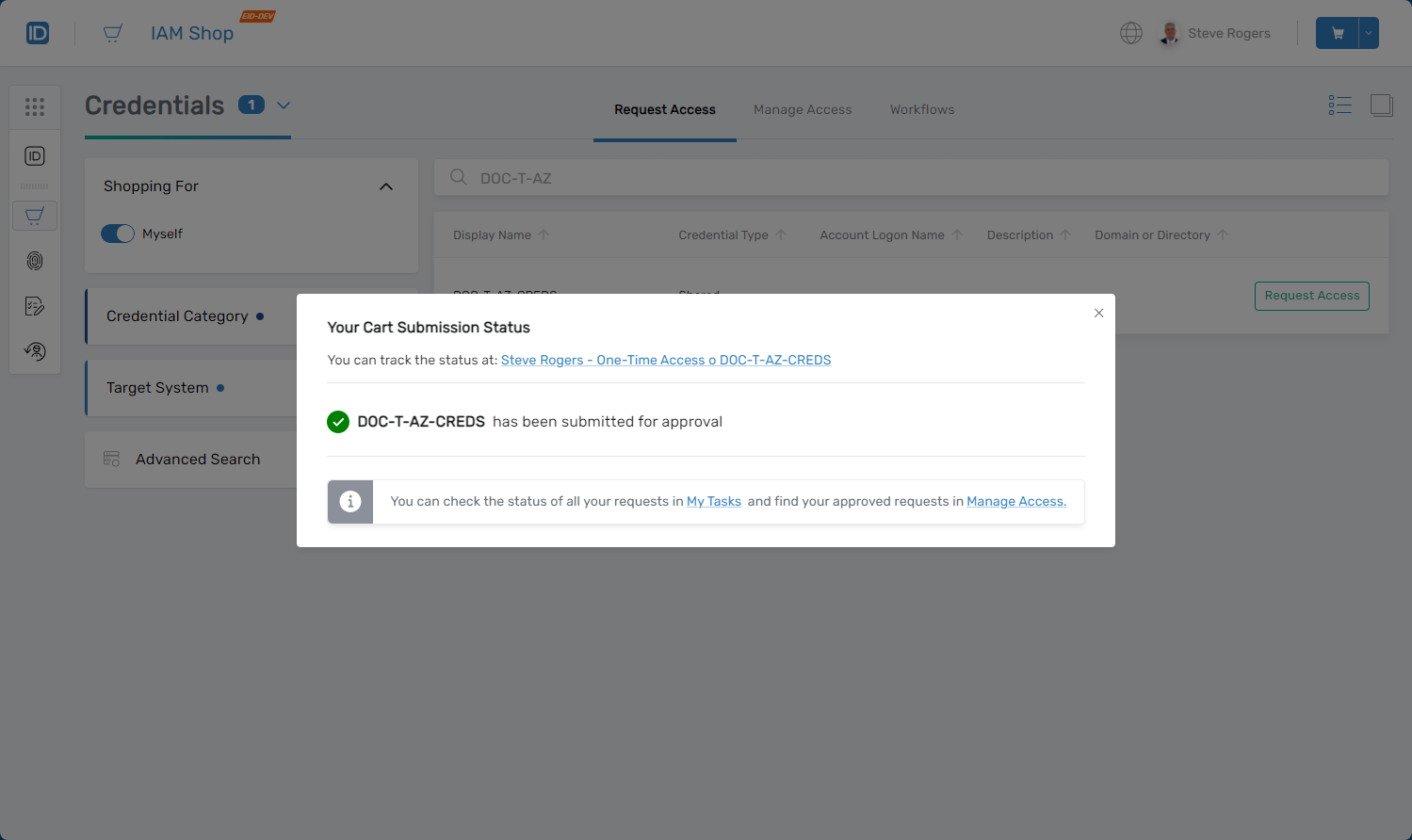Image resolution: width=1412 pixels, height=840 pixels.
Task: Expand the Credentials title dropdown chevron
Action: pos(284,105)
